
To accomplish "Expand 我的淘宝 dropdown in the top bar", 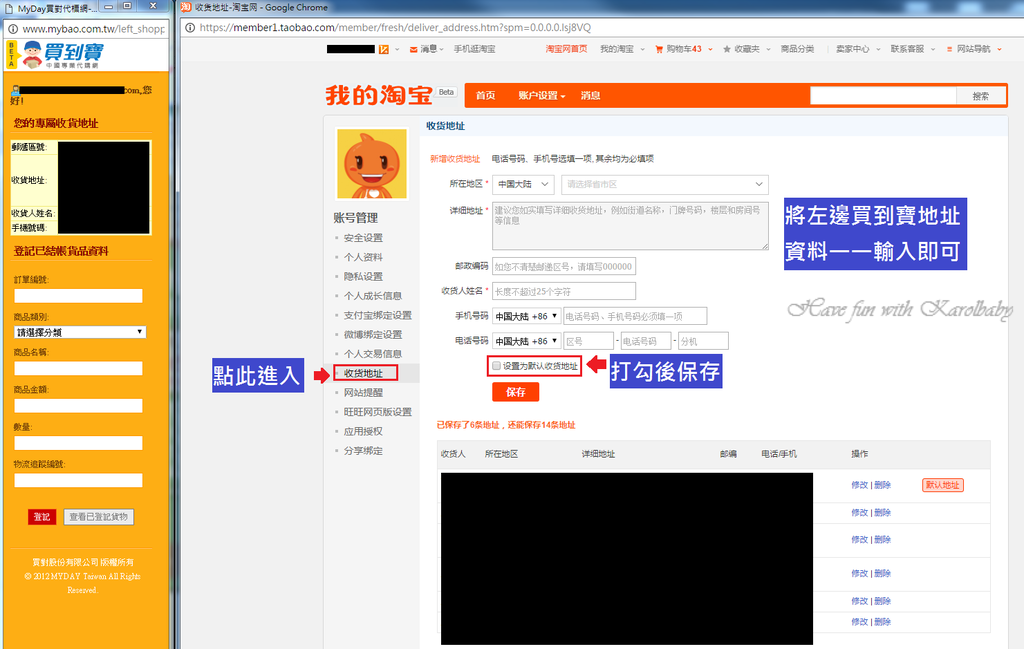I will [x=622, y=49].
